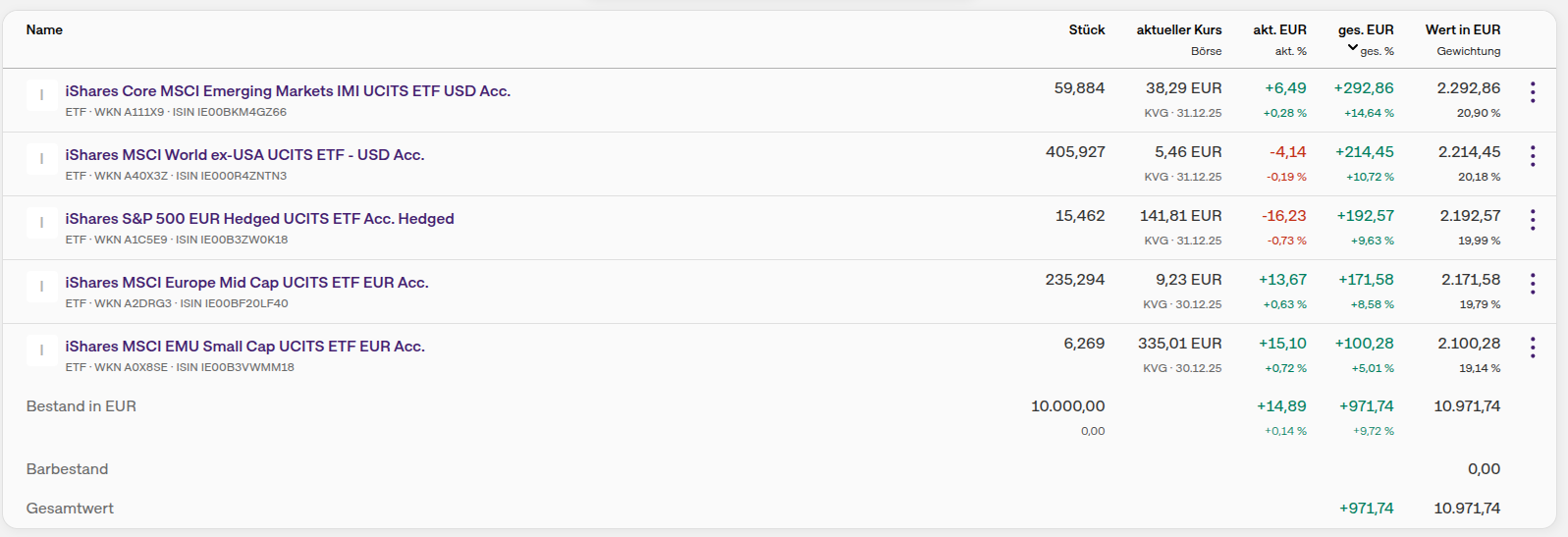Click logo placeholder of iShares Core MSCI Emerging Markets
This screenshot has width=1568, height=537.
tap(41, 95)
